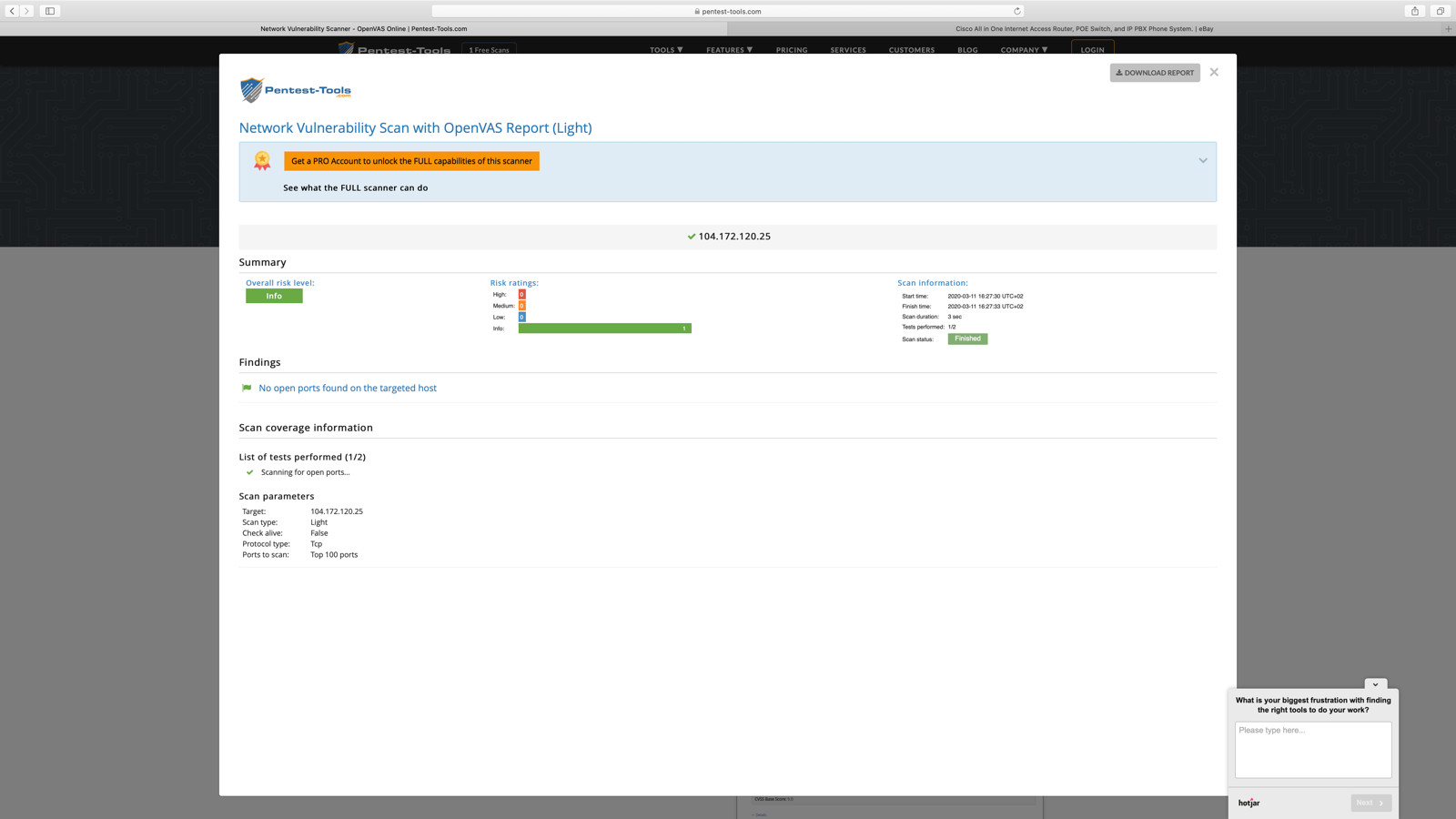
Task: Go forward with Safari forward arrow
Action: pos(26,11)
